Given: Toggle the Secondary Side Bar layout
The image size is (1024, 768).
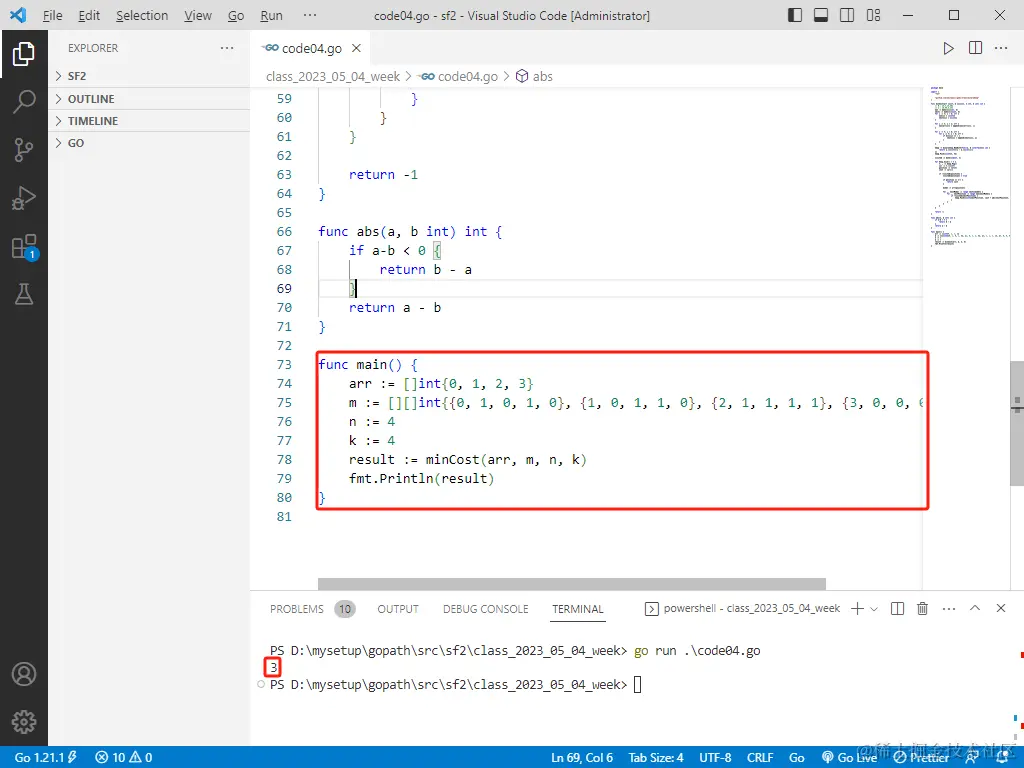Looking at the screenshot, I should click(847, 15).
